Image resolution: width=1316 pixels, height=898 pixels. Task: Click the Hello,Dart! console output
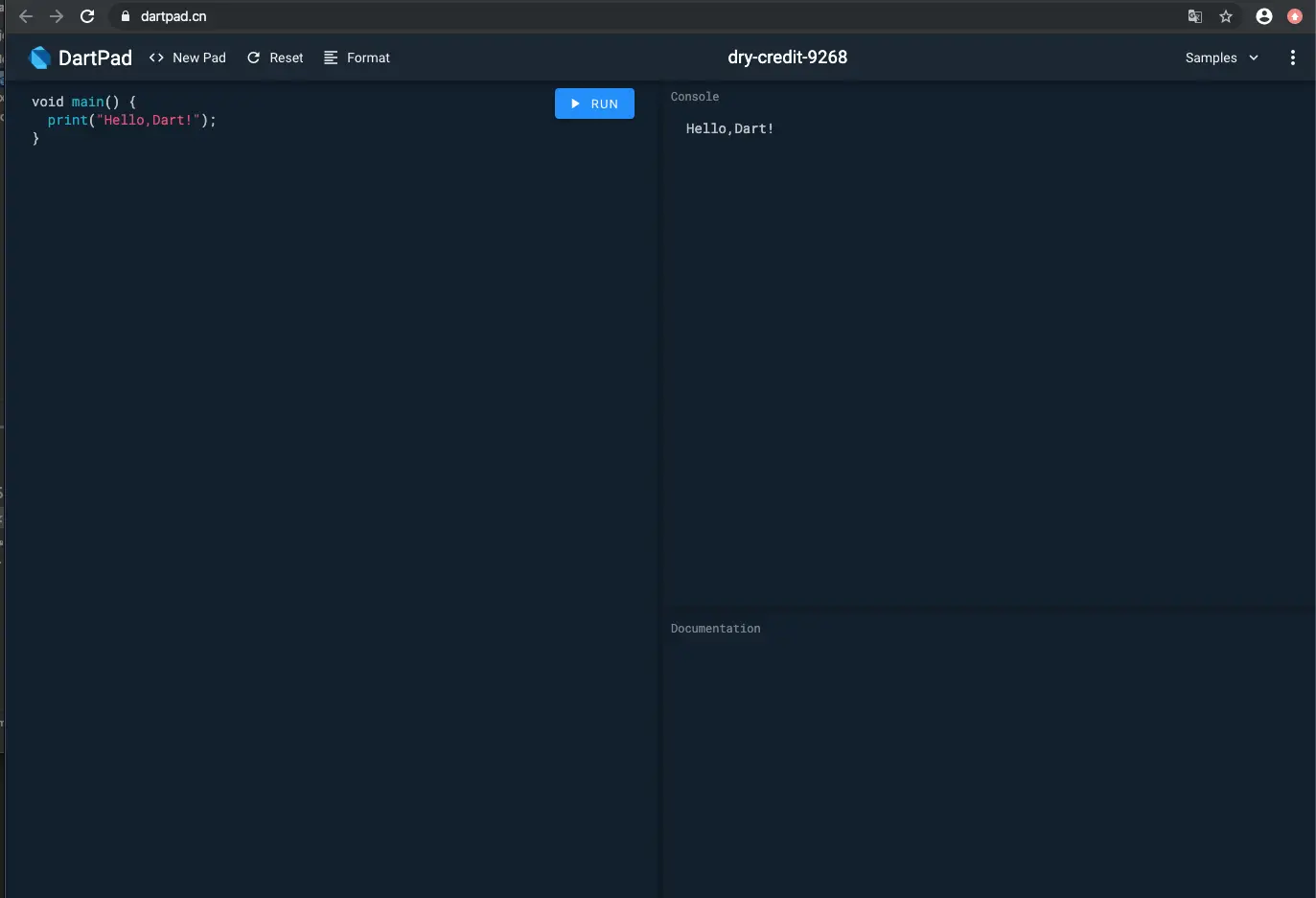729,128
